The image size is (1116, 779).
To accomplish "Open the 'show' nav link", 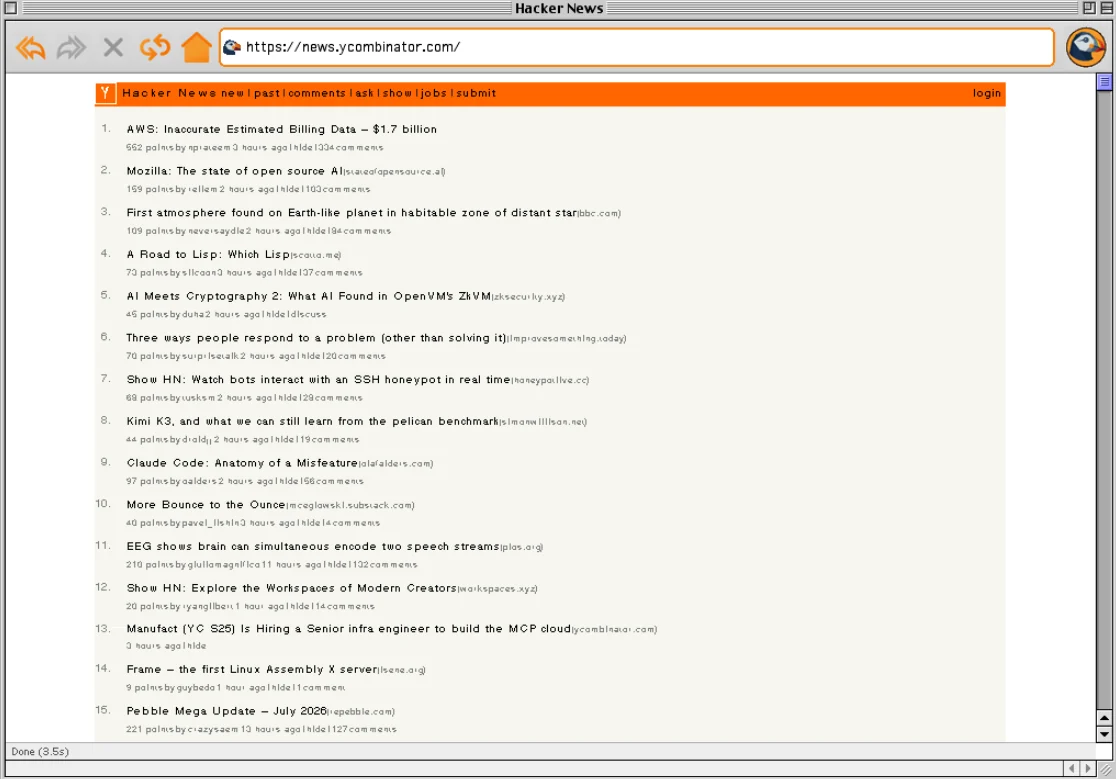I will coord(396,93).
